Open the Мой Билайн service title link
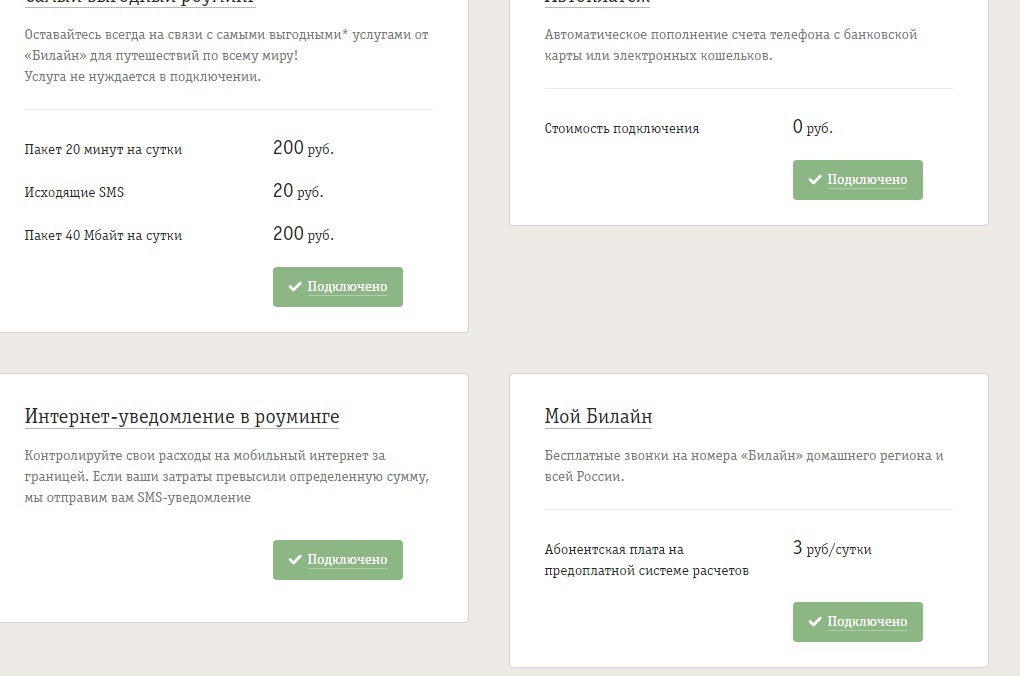Viewport: 1020px width, 676px height. 598,417
